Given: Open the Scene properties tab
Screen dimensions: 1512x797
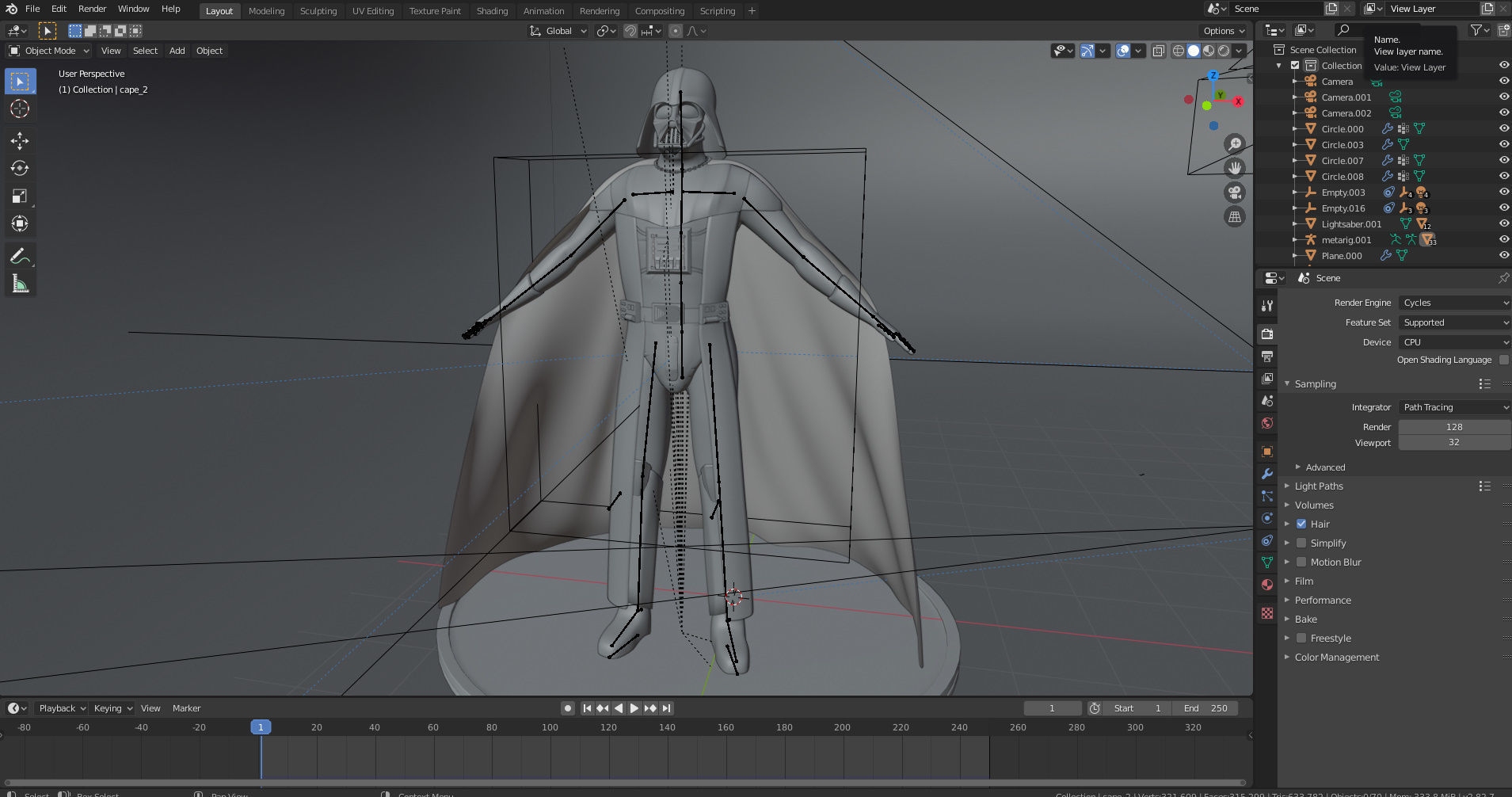Looking at the screenshot, I should click(1267, 401).
